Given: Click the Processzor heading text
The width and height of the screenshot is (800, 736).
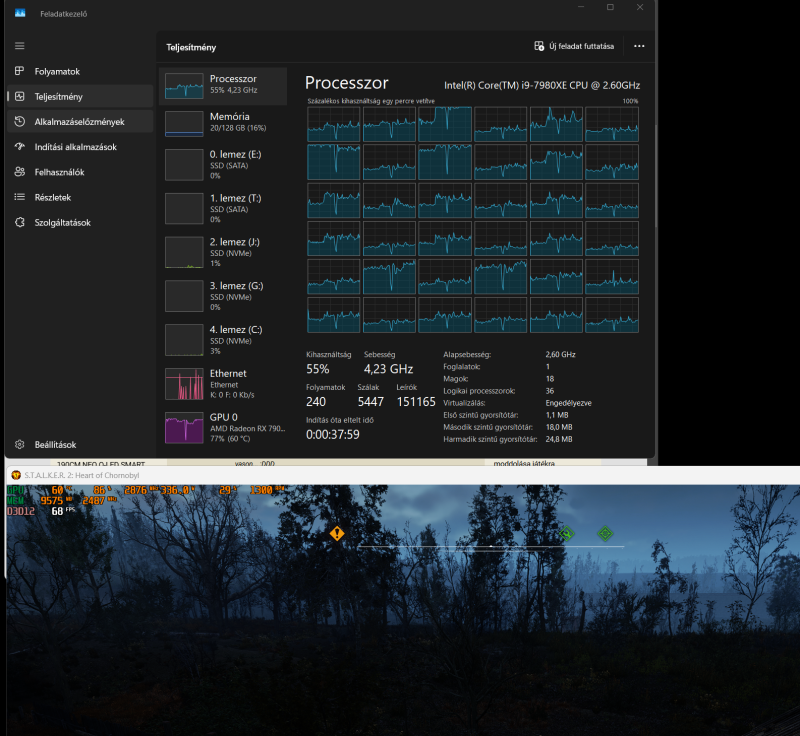Looking at the screenshot, I should [x=346, y=83].
